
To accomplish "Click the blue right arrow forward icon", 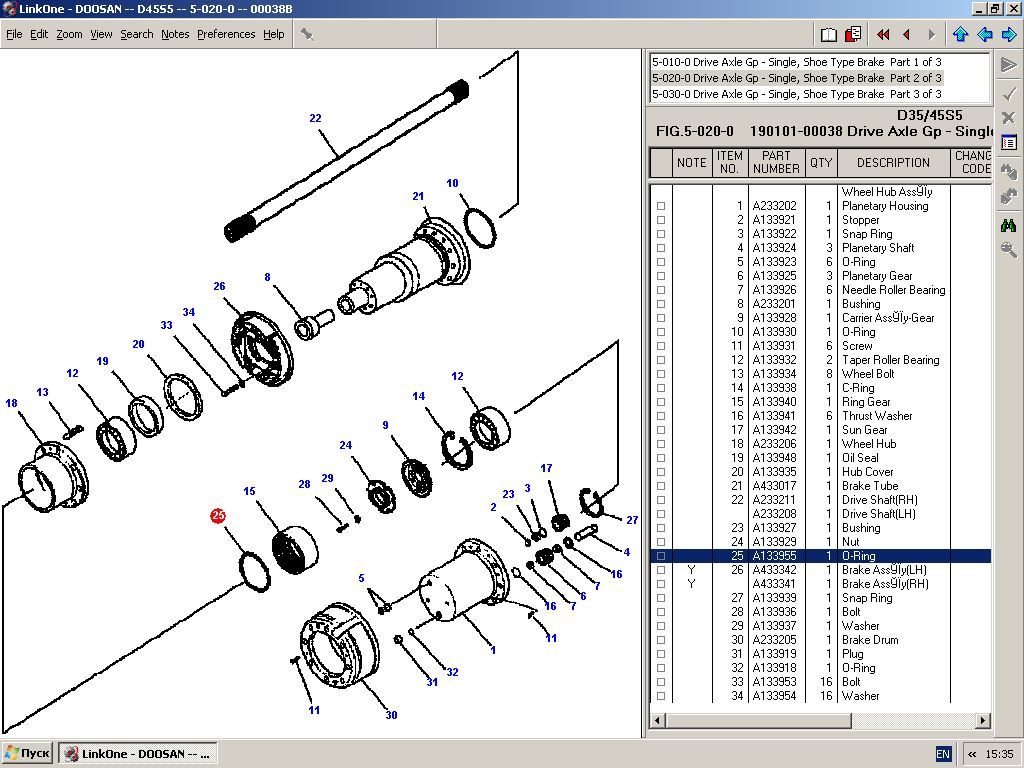I will [x=1009, y=35].
